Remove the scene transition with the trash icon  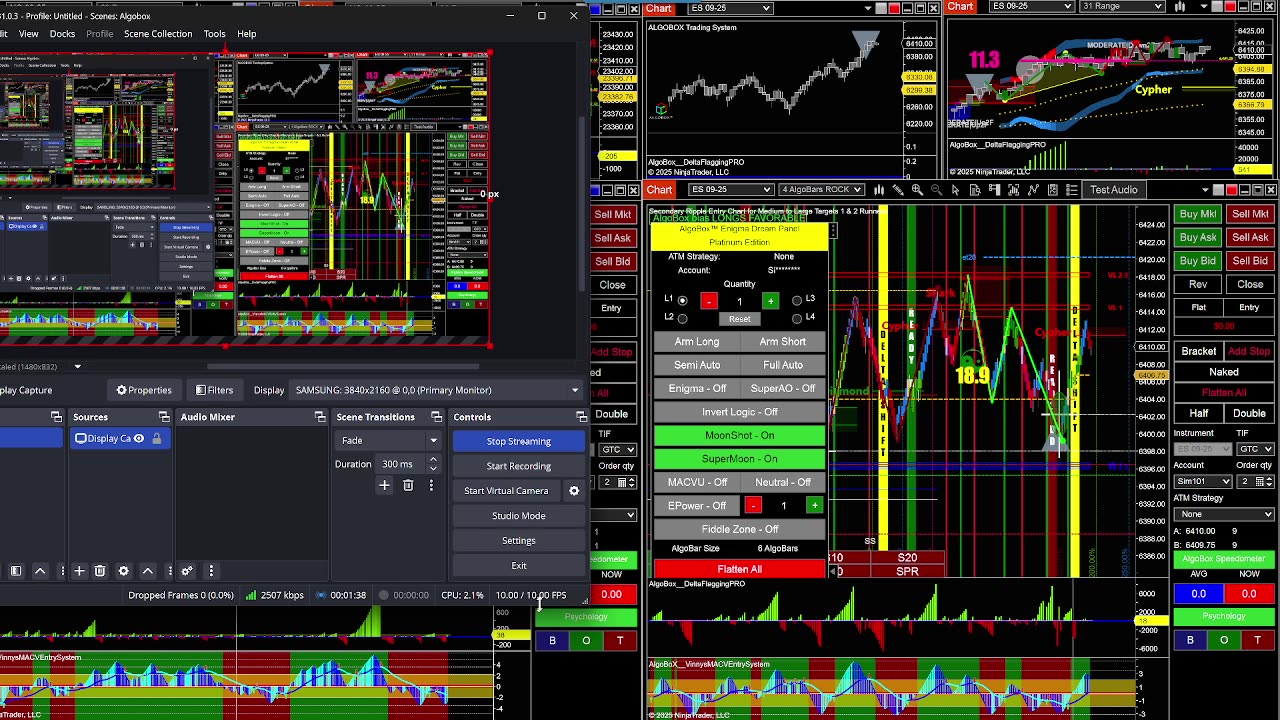tap(408, 485)
